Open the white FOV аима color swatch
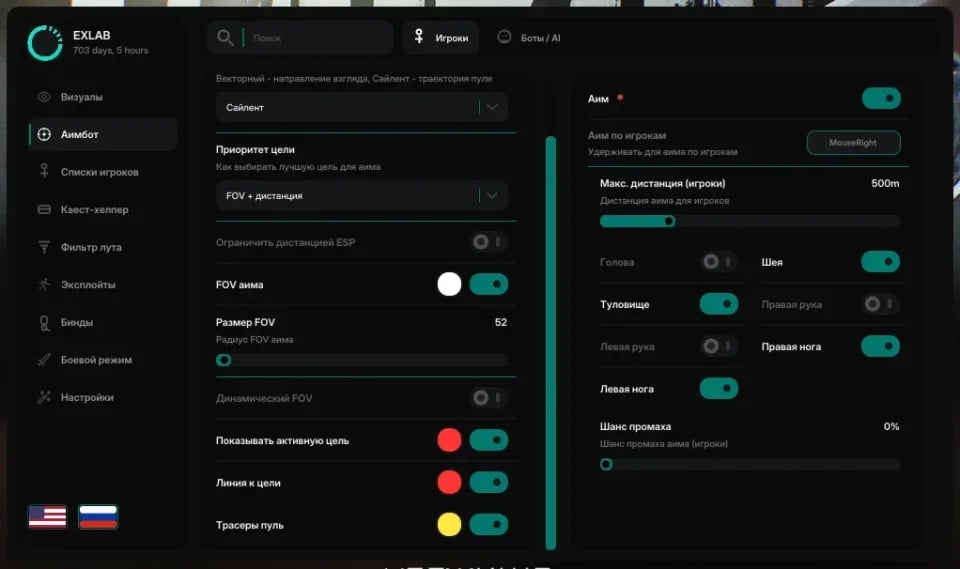 (x=449, y=284)
